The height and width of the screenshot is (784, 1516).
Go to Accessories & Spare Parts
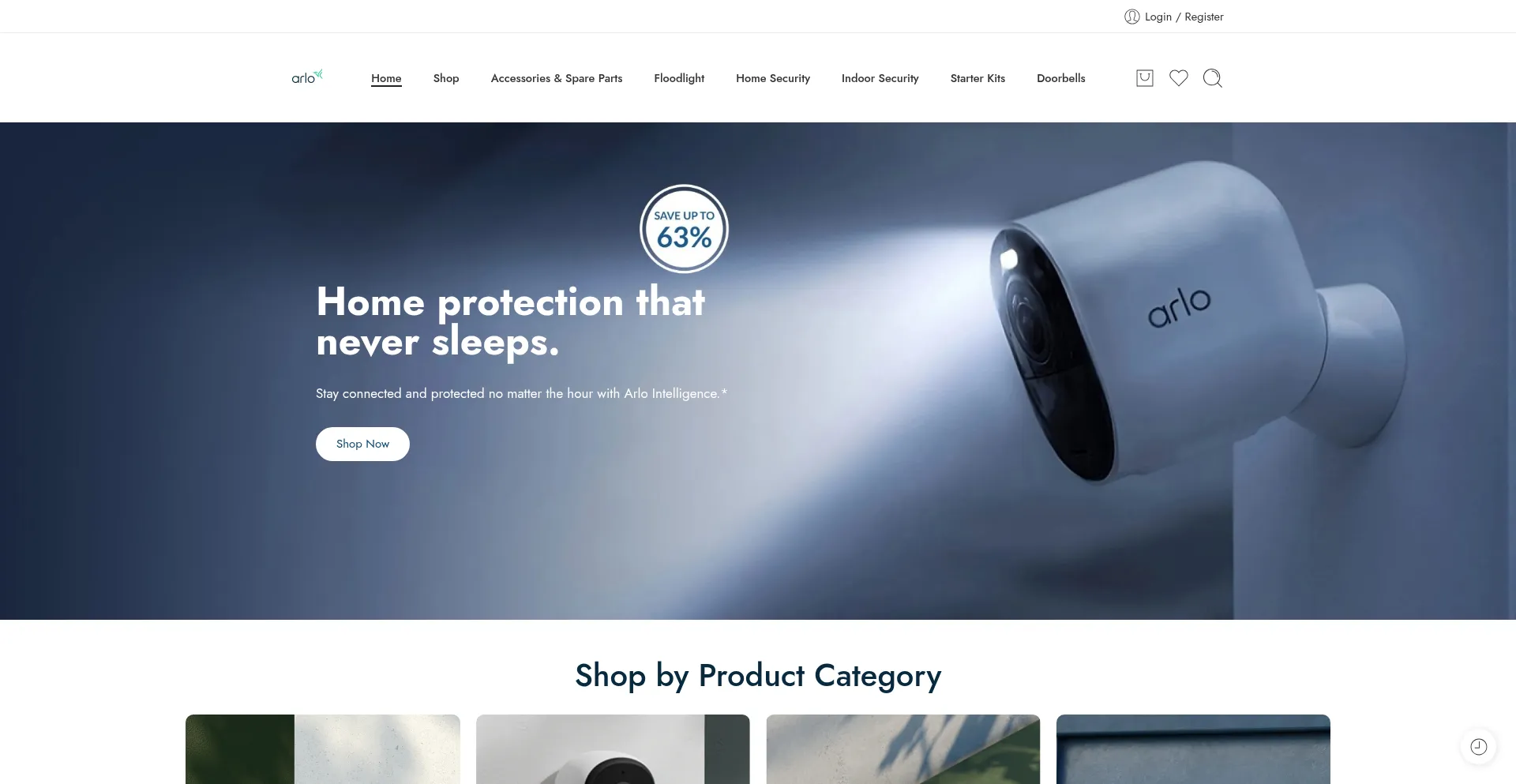(557, 78)
